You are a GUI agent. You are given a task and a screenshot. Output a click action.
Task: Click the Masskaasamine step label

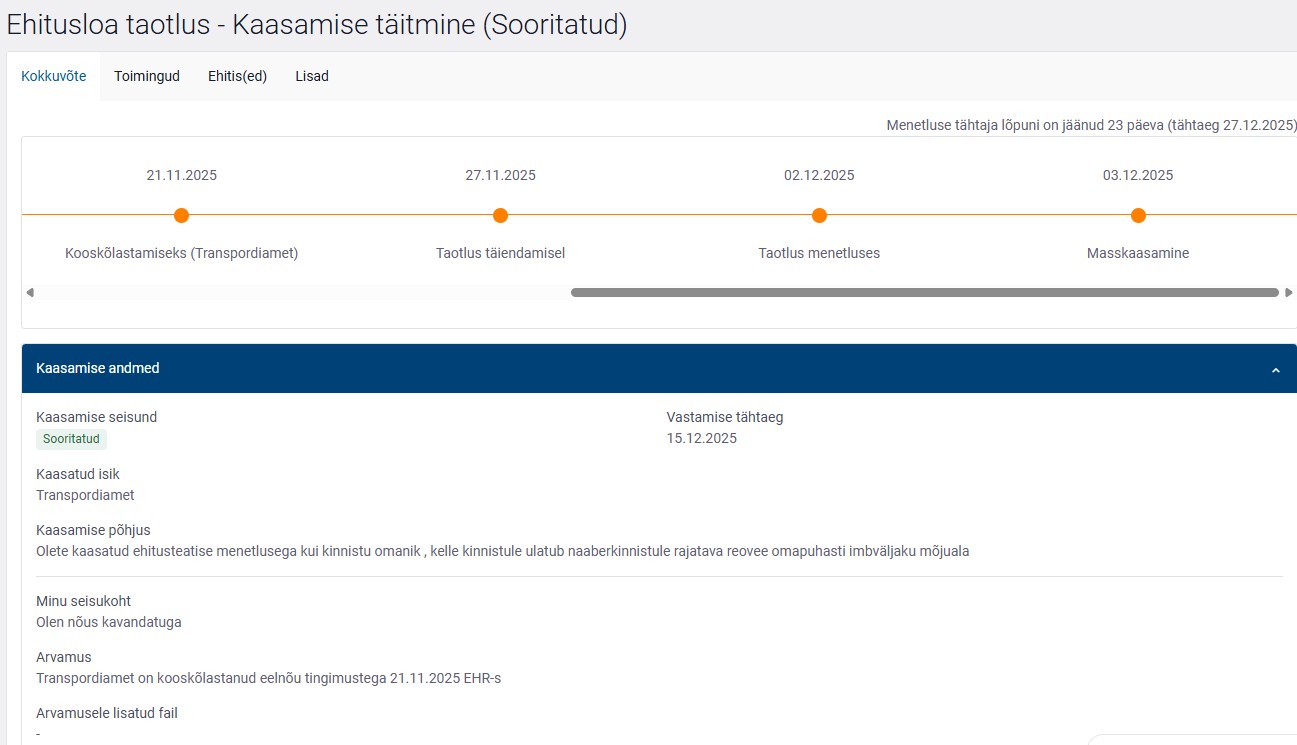[1138, 253]
